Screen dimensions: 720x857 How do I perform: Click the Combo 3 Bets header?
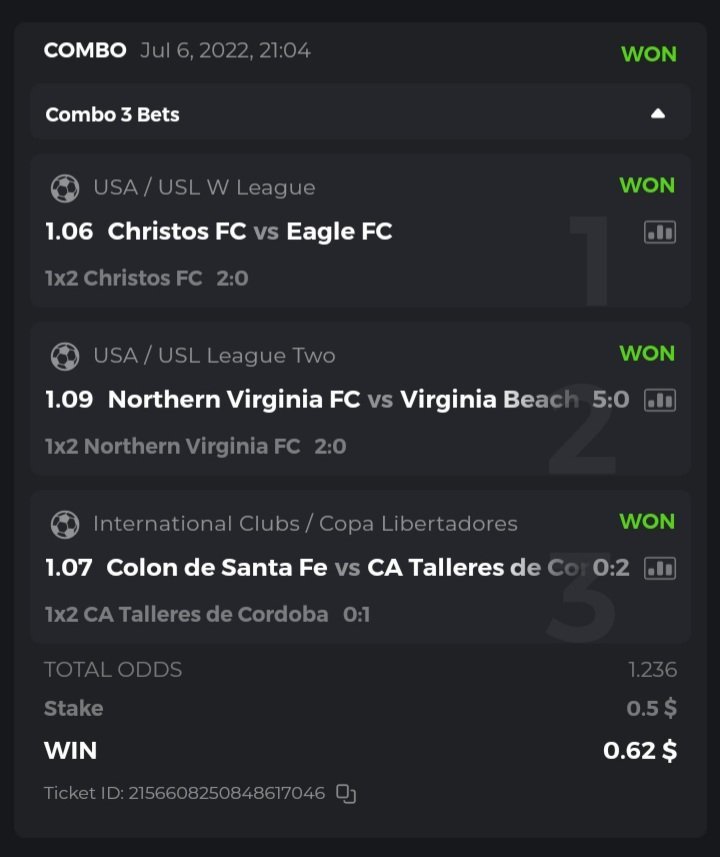[x=112, y=114]
